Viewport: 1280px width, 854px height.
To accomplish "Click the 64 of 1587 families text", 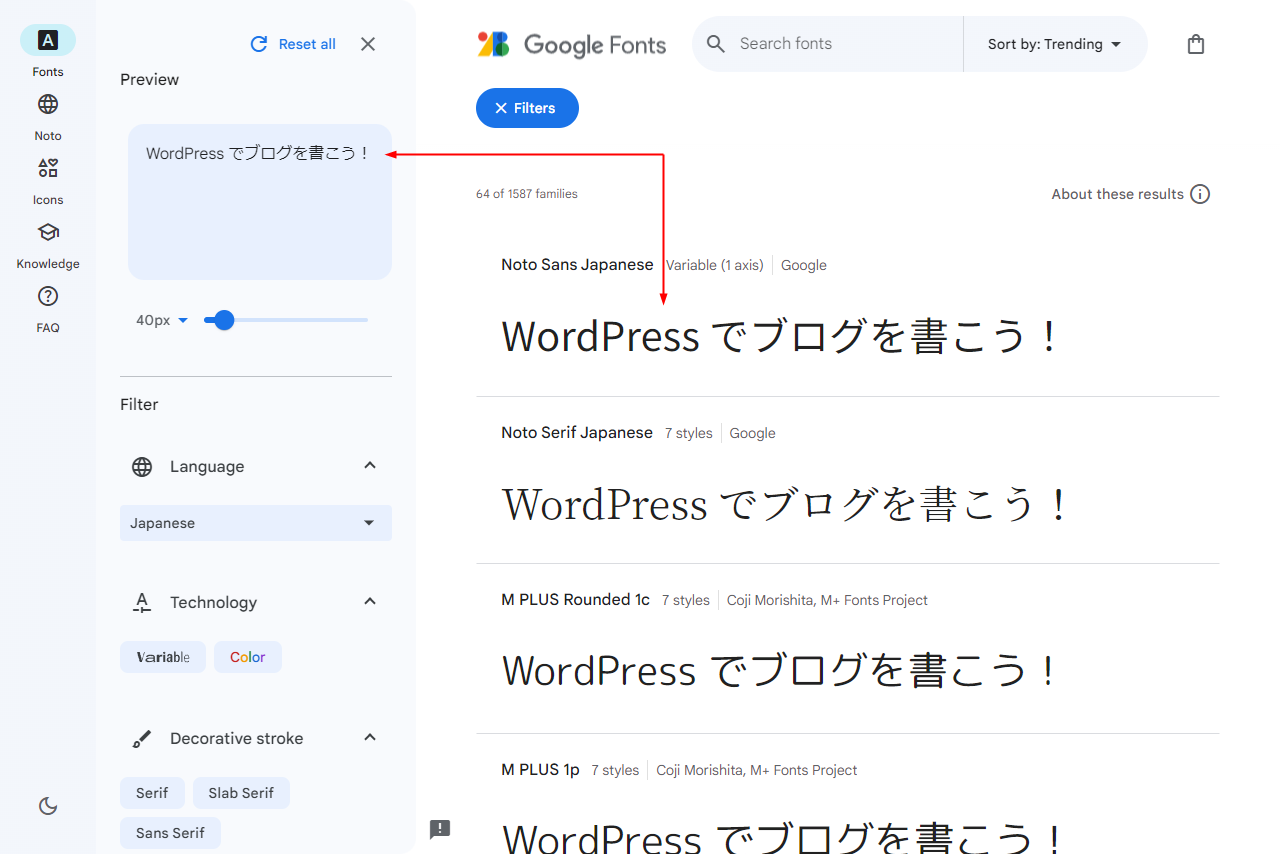I will click(527, 194).
